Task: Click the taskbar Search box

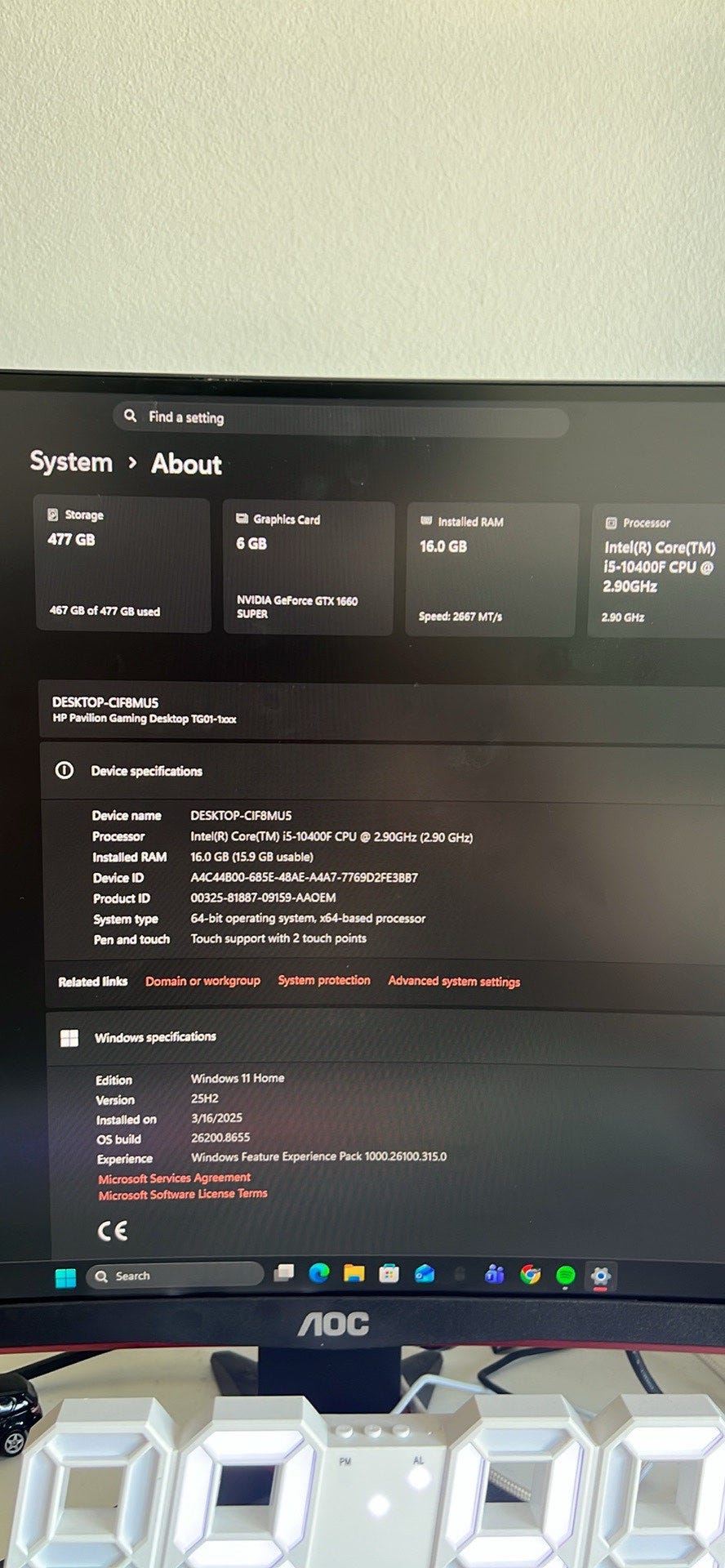Action: (175, 1276)
